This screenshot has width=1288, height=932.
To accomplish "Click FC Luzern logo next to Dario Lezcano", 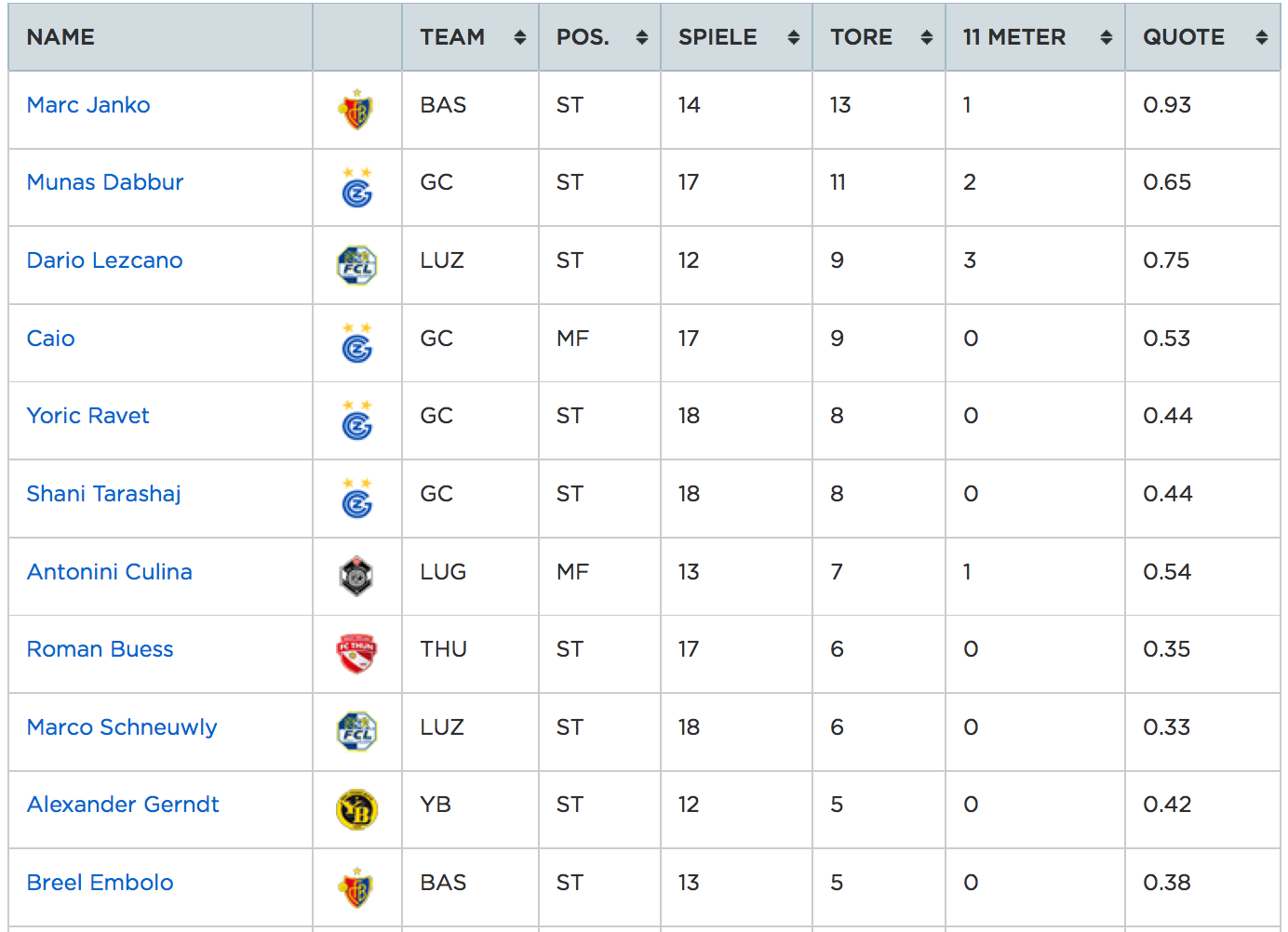I will click(356, 265).
